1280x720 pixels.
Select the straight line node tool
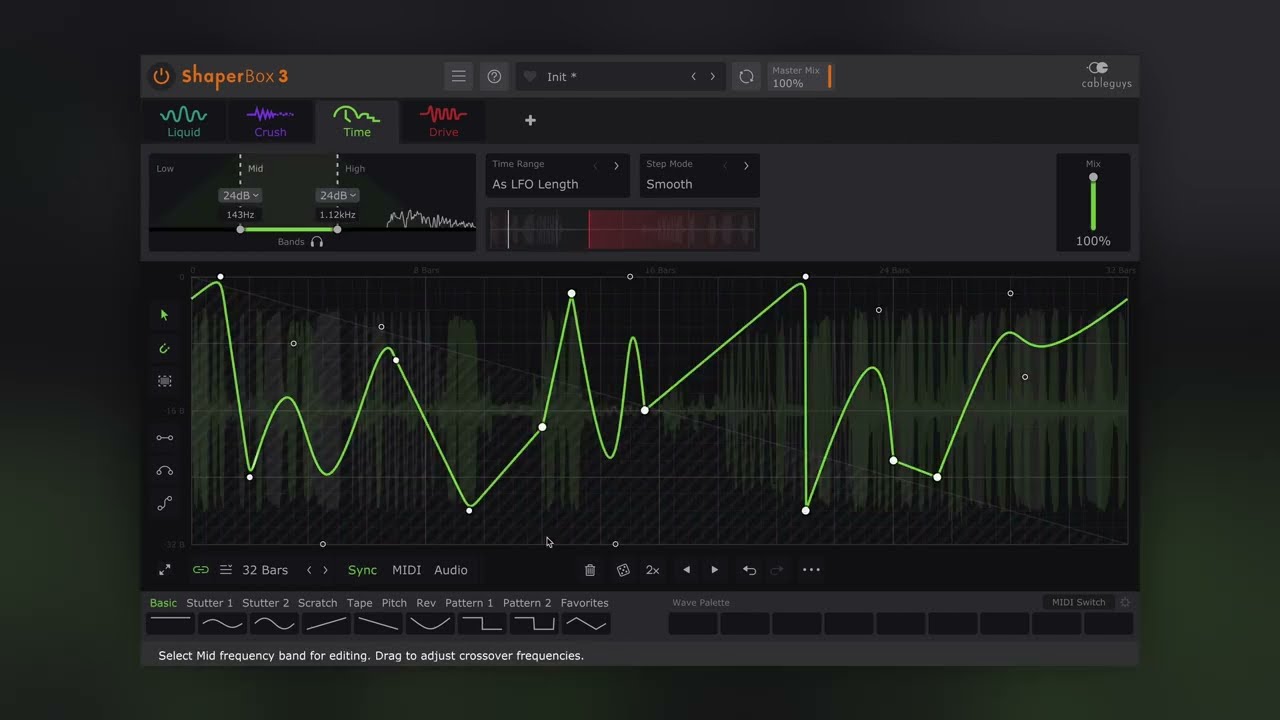pyautogui.click(x=165, y=437)
